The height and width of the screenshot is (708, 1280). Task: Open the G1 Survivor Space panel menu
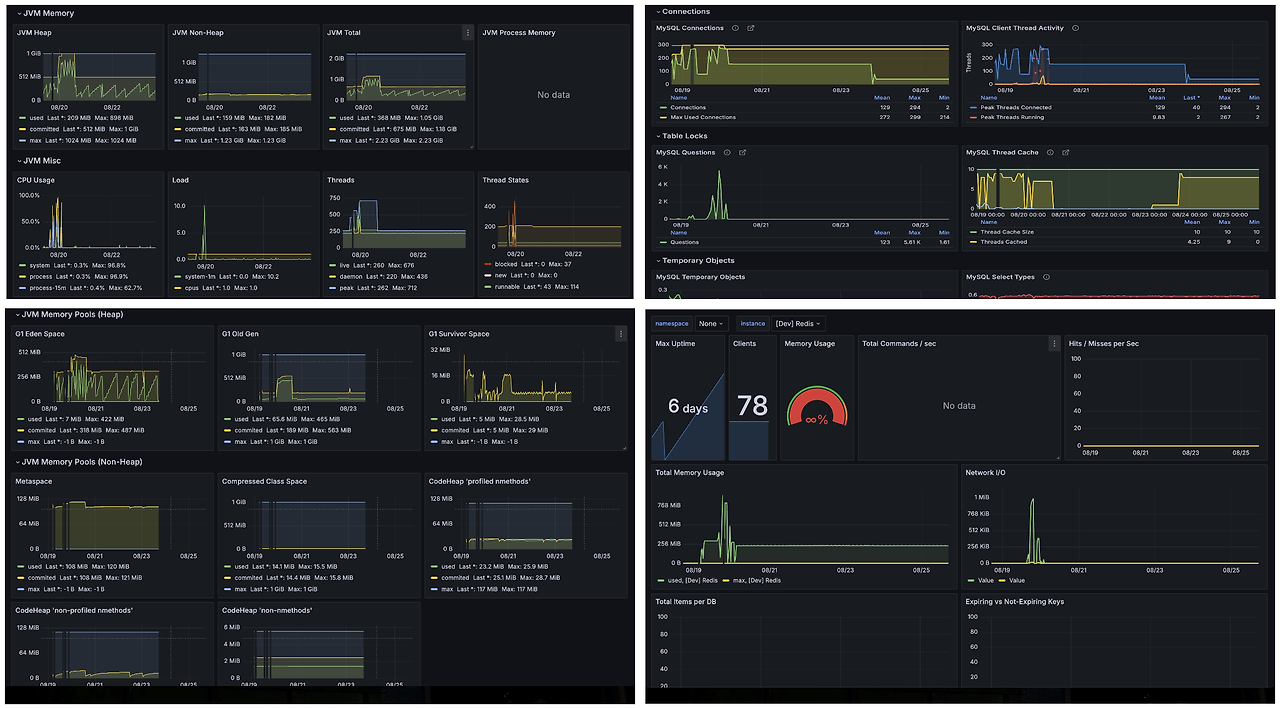coord(620,334)
